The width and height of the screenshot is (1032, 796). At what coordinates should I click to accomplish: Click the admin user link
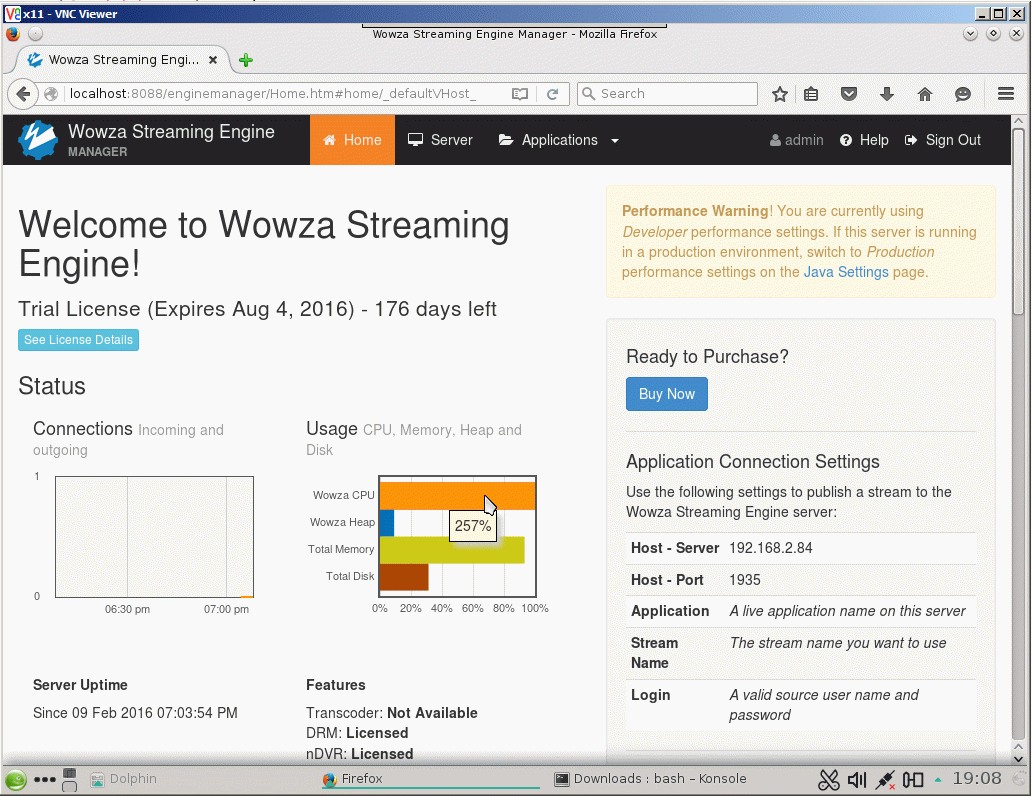(796, 140)
